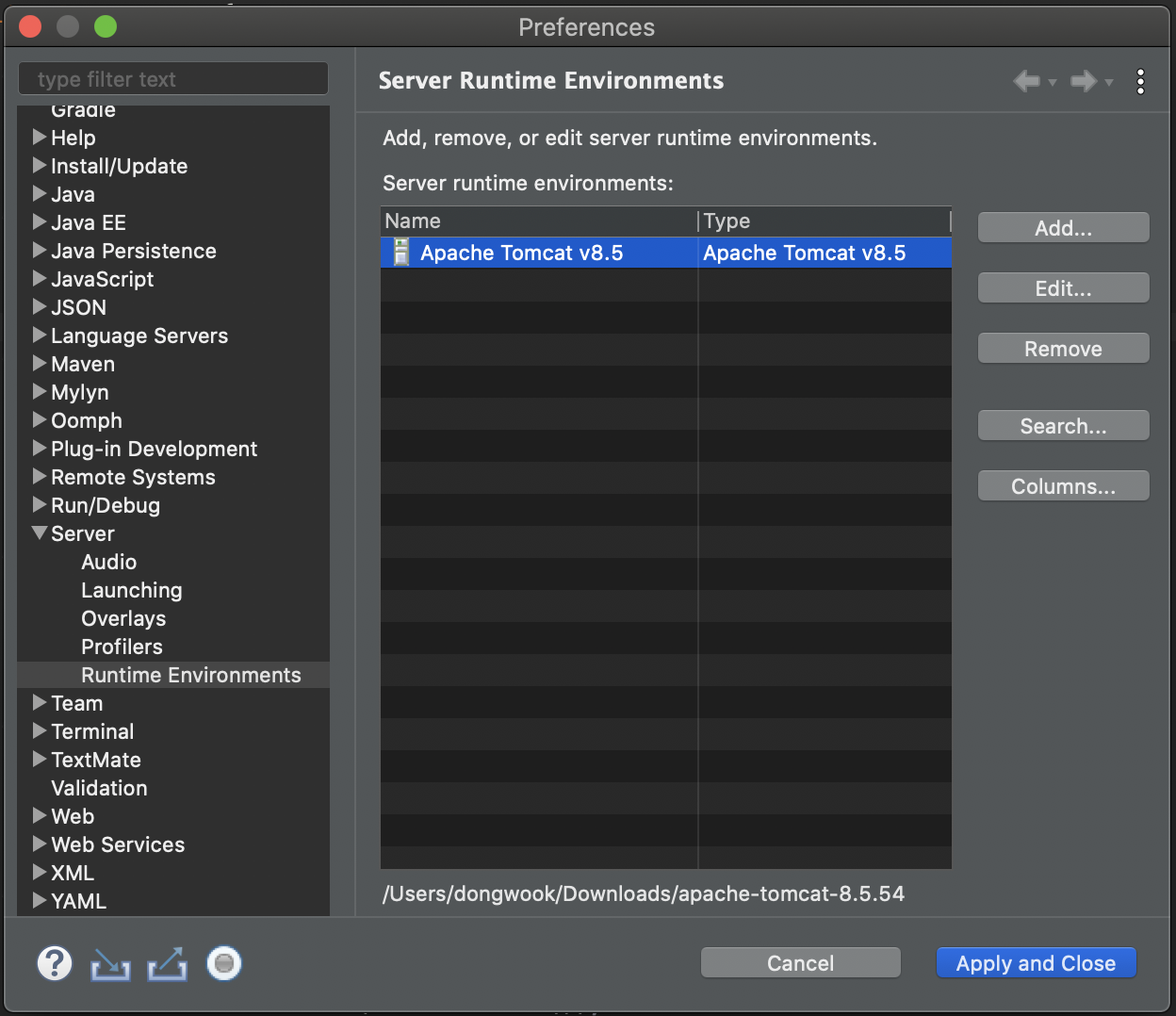Expand the Team tree node
The image size is (1176, 1016).
coord(40,702)
